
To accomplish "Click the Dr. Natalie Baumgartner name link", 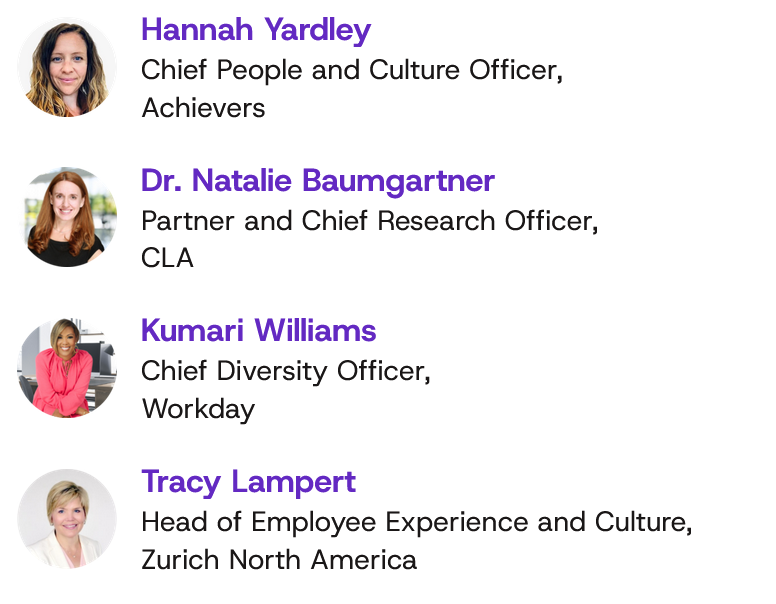I will tap(318, 181).
